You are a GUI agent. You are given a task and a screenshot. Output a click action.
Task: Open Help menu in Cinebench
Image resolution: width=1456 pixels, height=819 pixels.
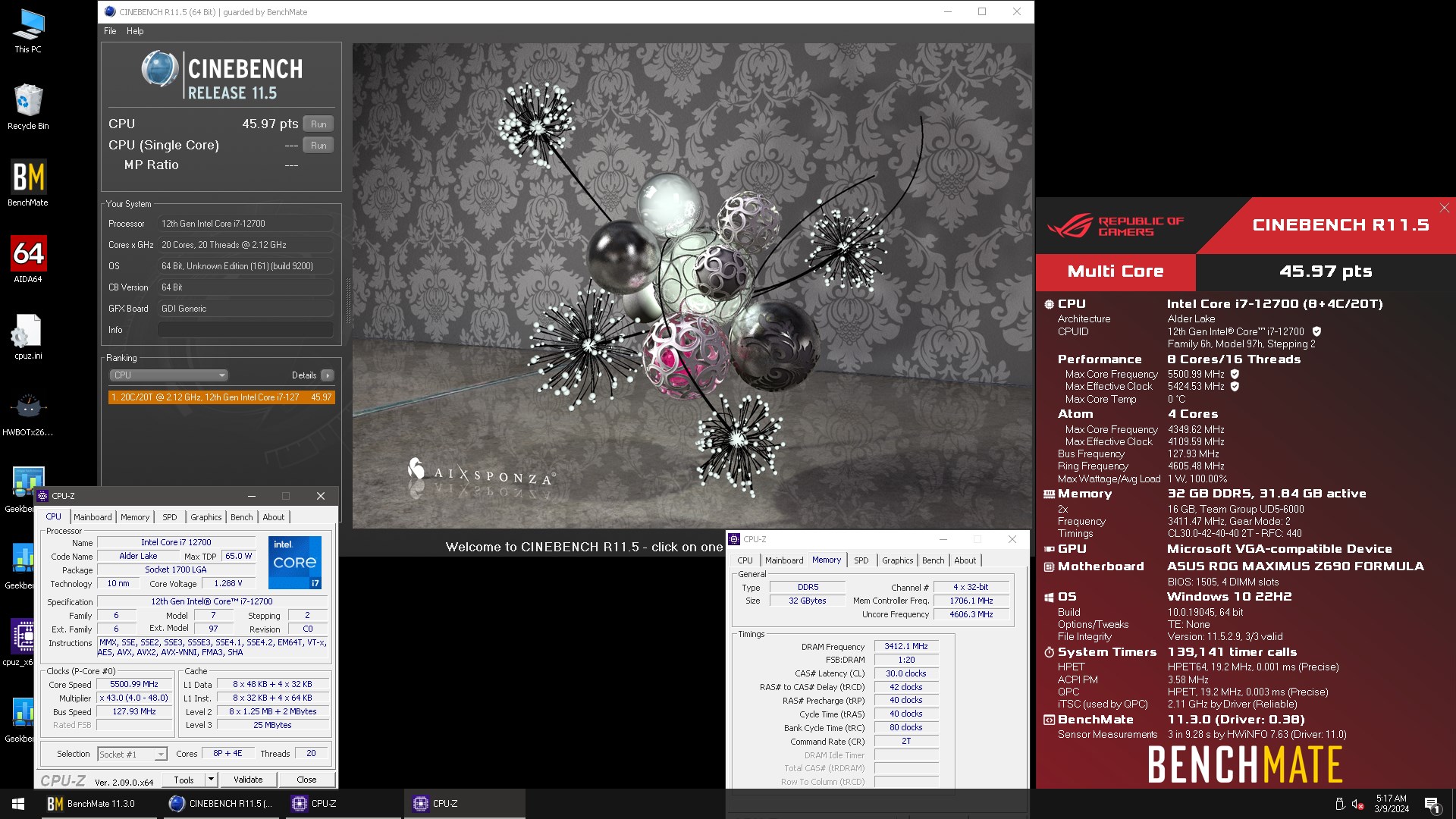(135, 31)
